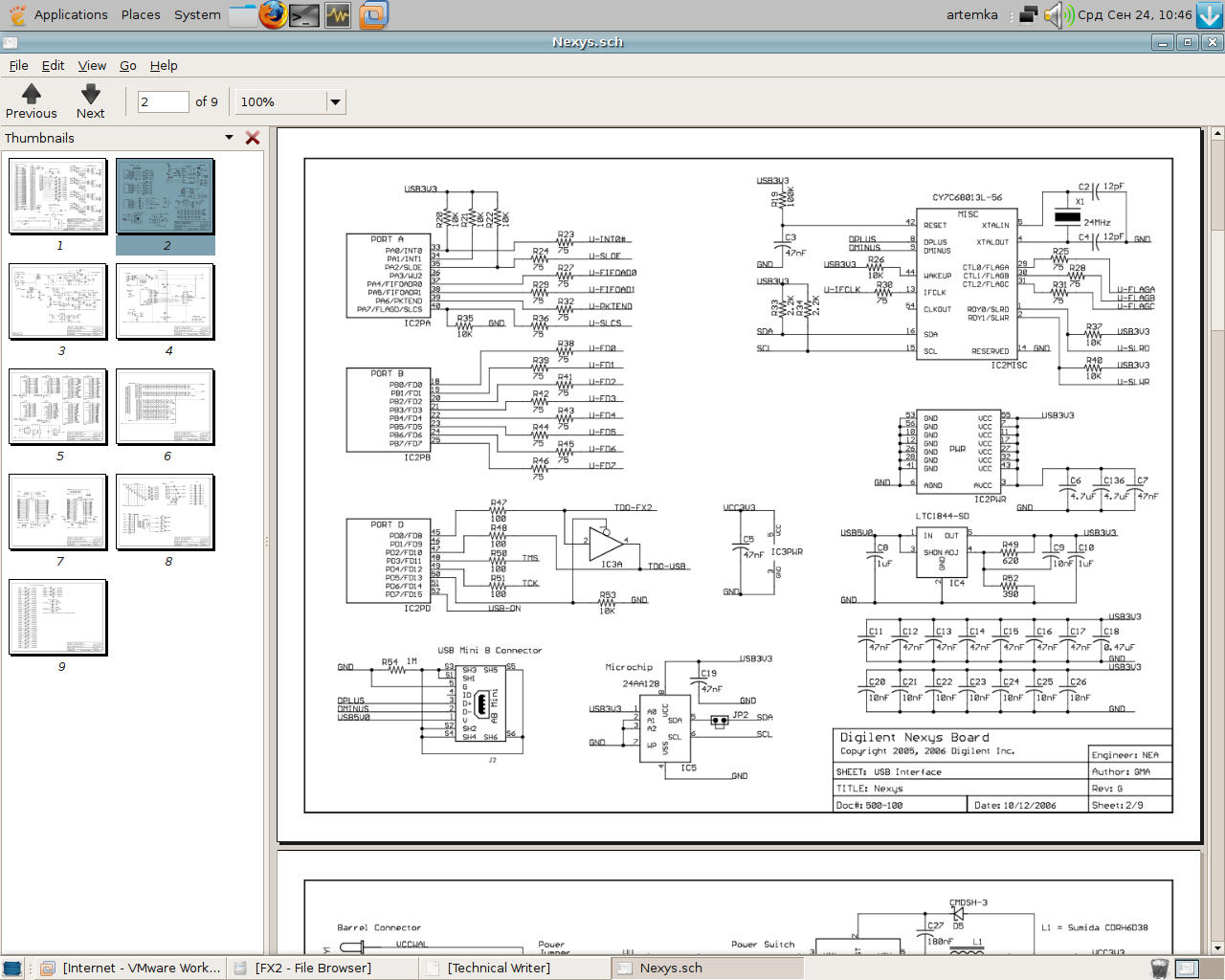The width and height of the screenshot is (1225, 980).
Task: Select page 7 thumbnail
Action: coord(58,512)
